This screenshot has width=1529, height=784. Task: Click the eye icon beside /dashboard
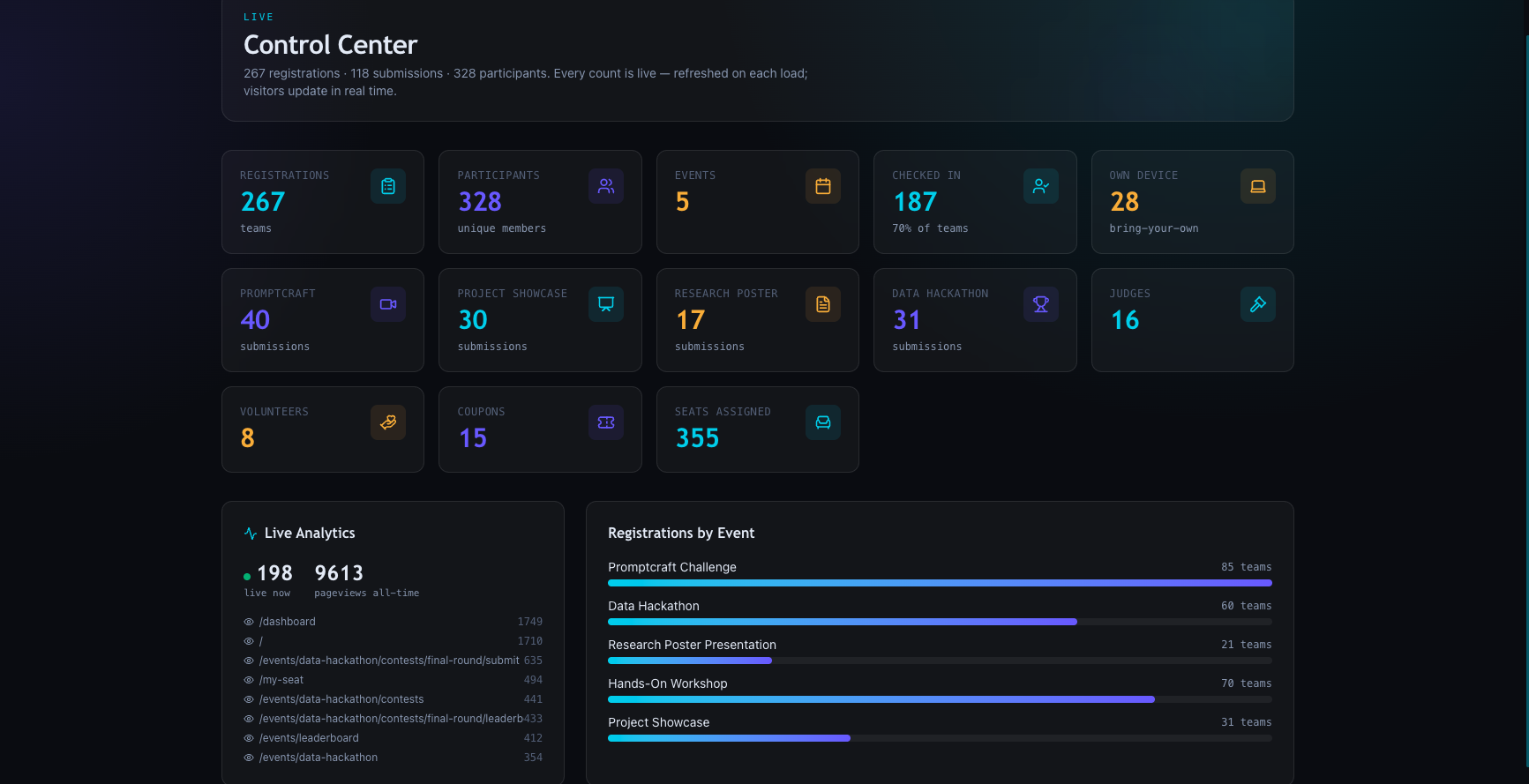coord(249,622)
